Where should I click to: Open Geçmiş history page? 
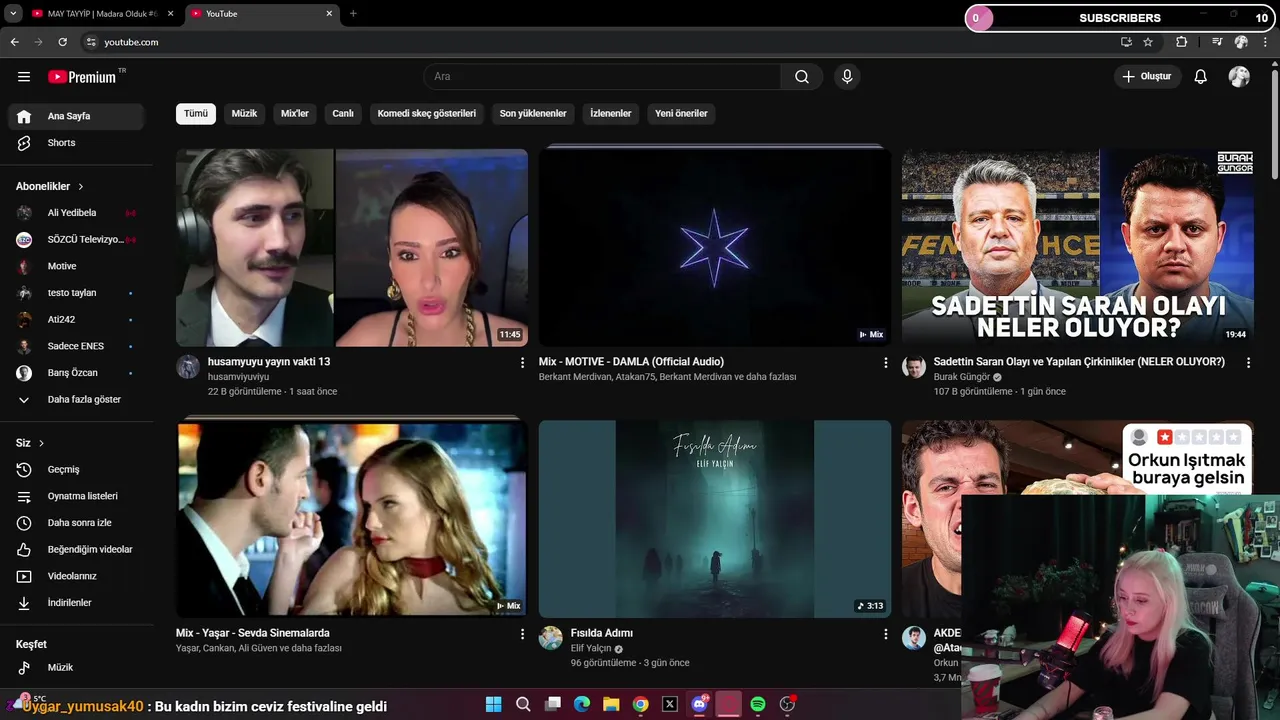[76, 470]
